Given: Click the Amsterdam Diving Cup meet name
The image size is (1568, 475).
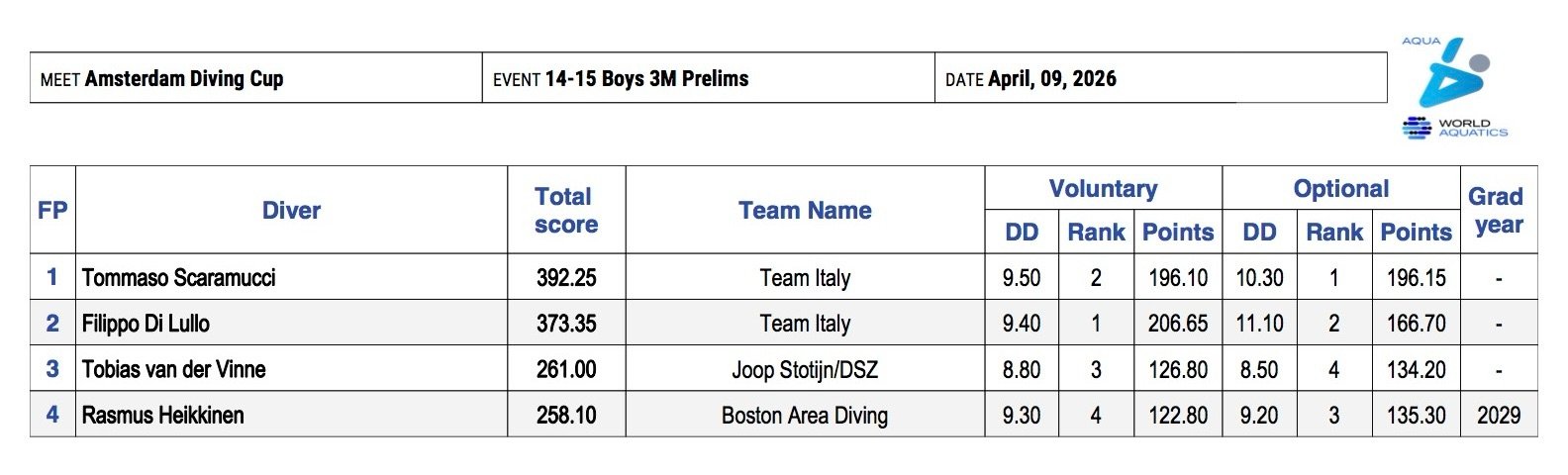Looking at the screenshot, I should click(184, 79).
